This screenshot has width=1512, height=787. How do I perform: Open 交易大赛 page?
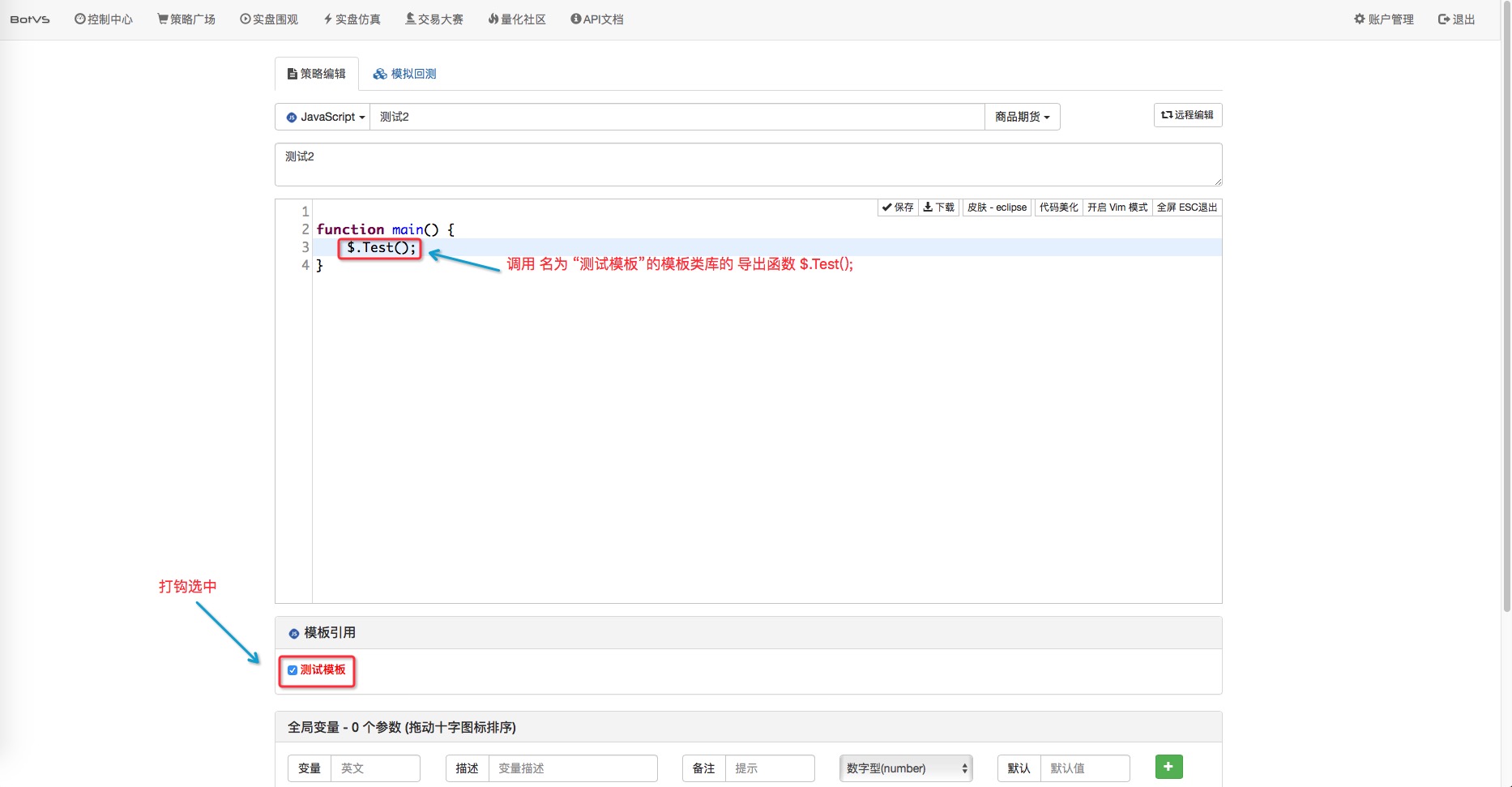[x=434, y=19]
